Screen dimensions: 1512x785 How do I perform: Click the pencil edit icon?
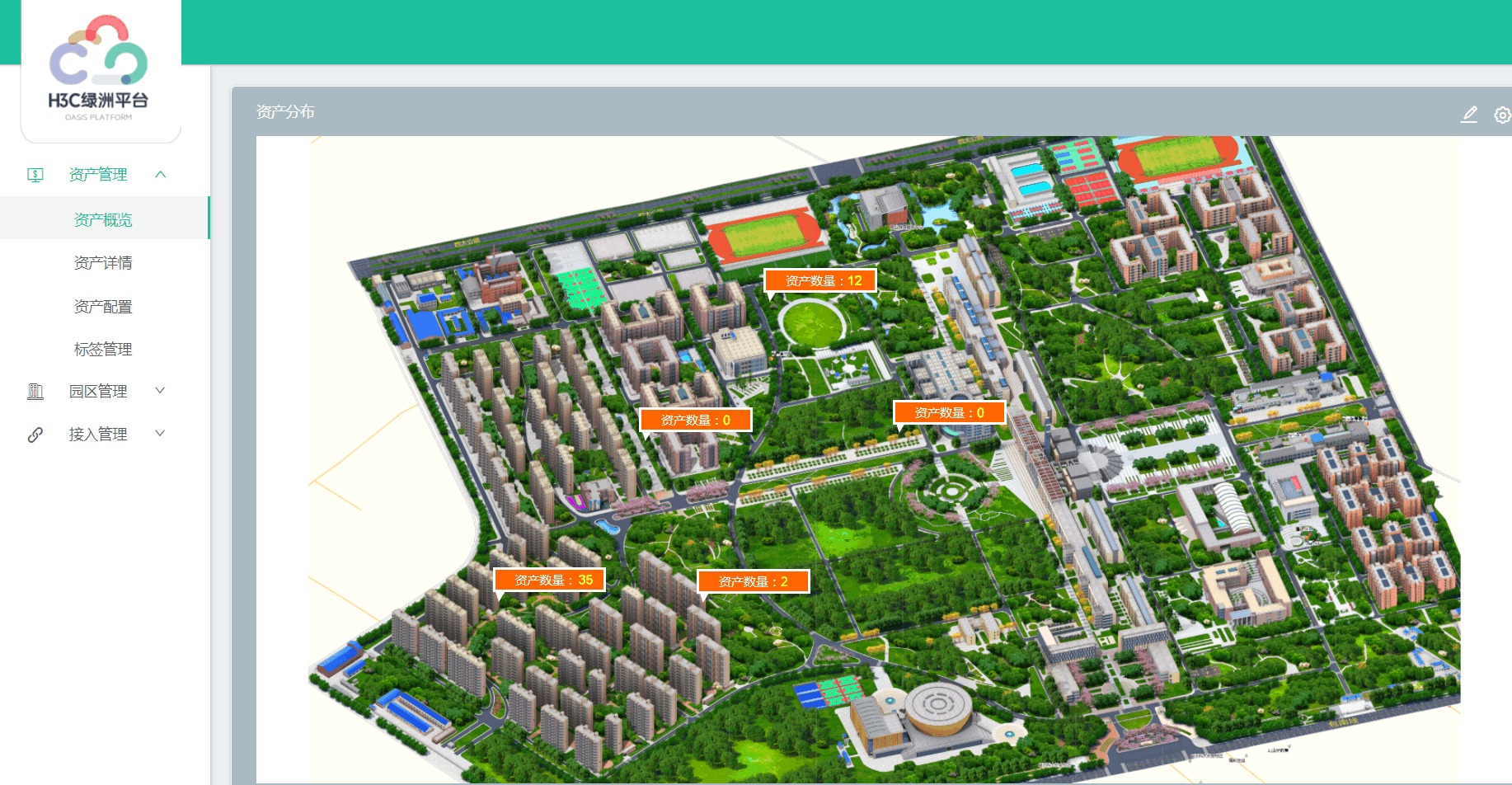click(x=1469, y=115)
